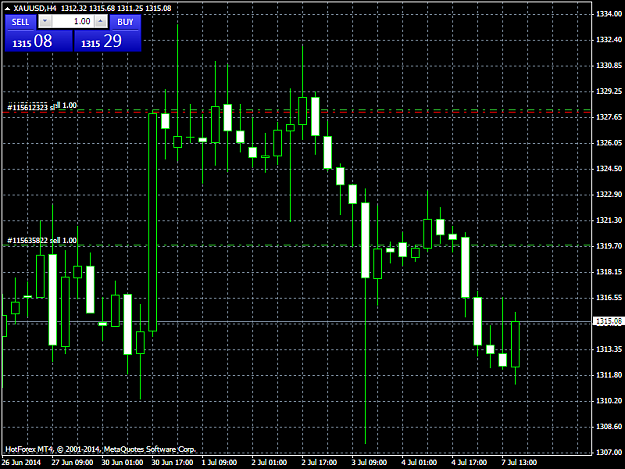Click the 2 Jul 17:00 time axis label

(x=319, y=462)
